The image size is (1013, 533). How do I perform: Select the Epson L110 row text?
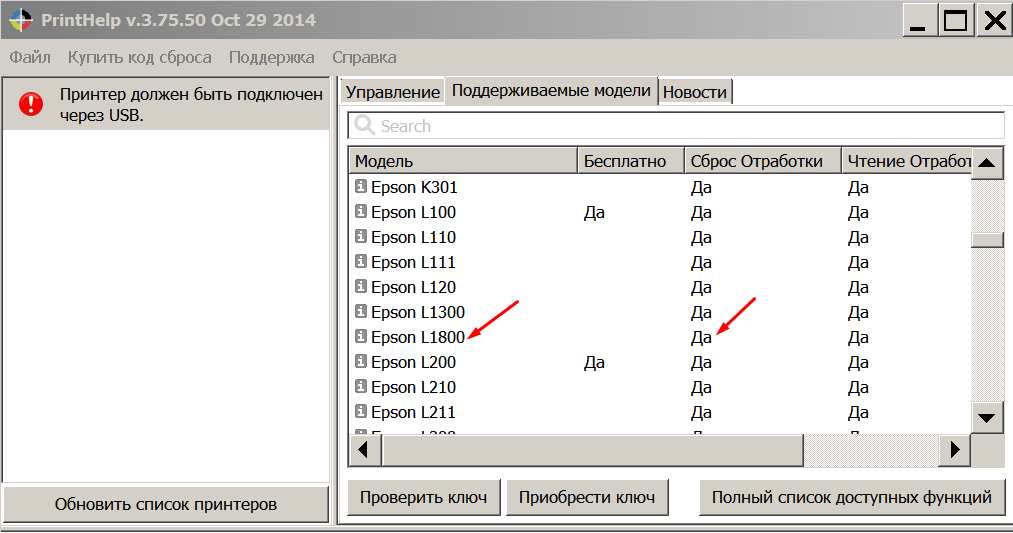[x=413, y=237]
